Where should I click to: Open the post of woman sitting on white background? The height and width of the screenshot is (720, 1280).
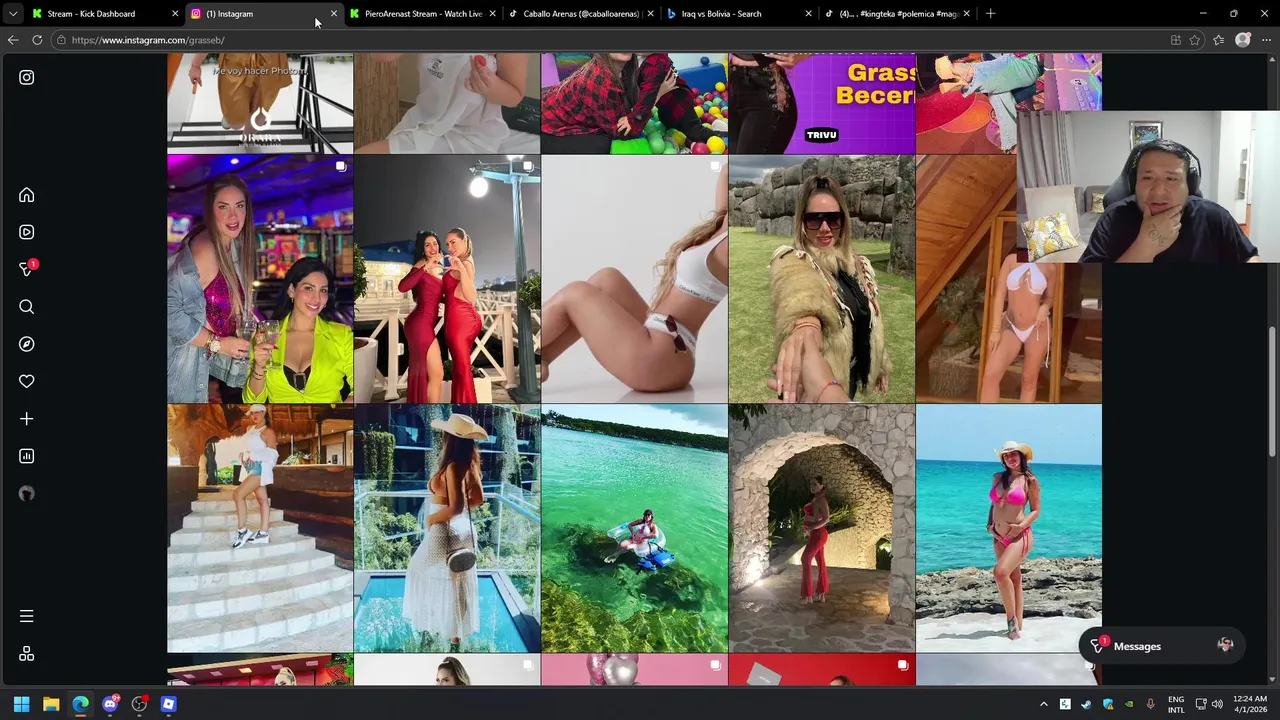point(634,279)
